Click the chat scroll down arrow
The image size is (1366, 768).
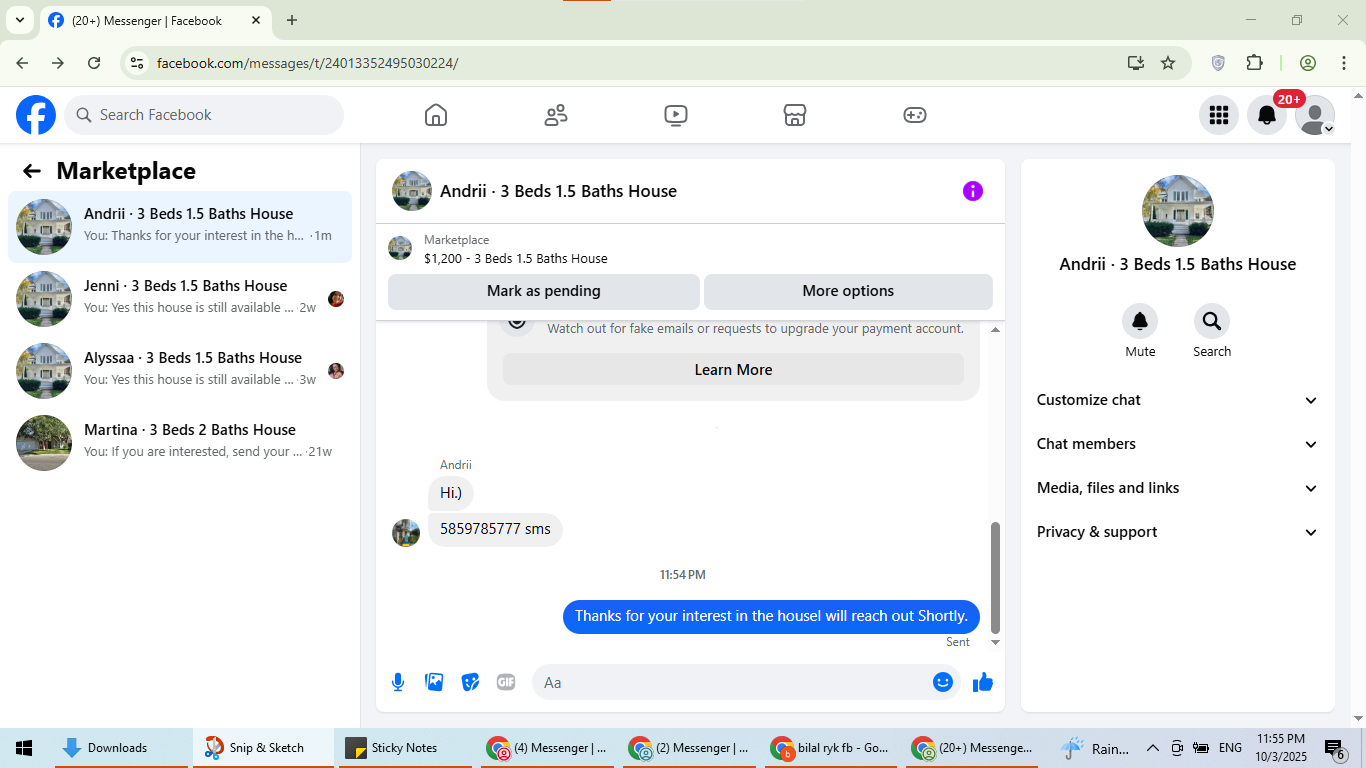(995, 642)
